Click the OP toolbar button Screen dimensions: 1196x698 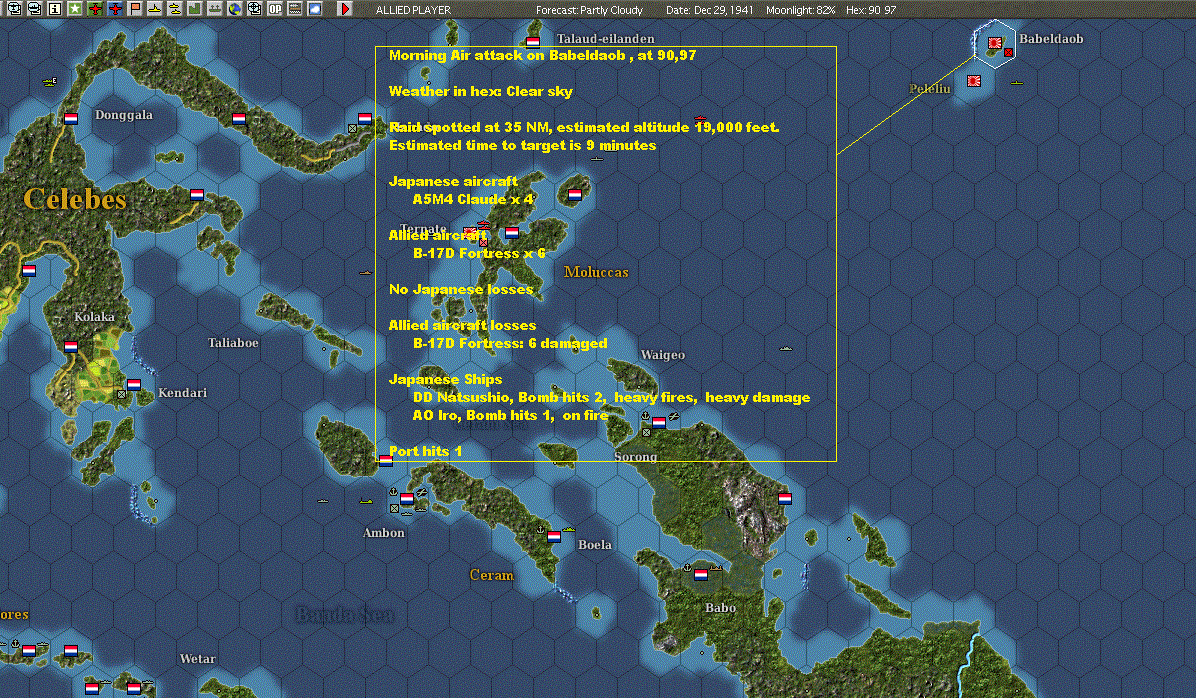[275, 9]
